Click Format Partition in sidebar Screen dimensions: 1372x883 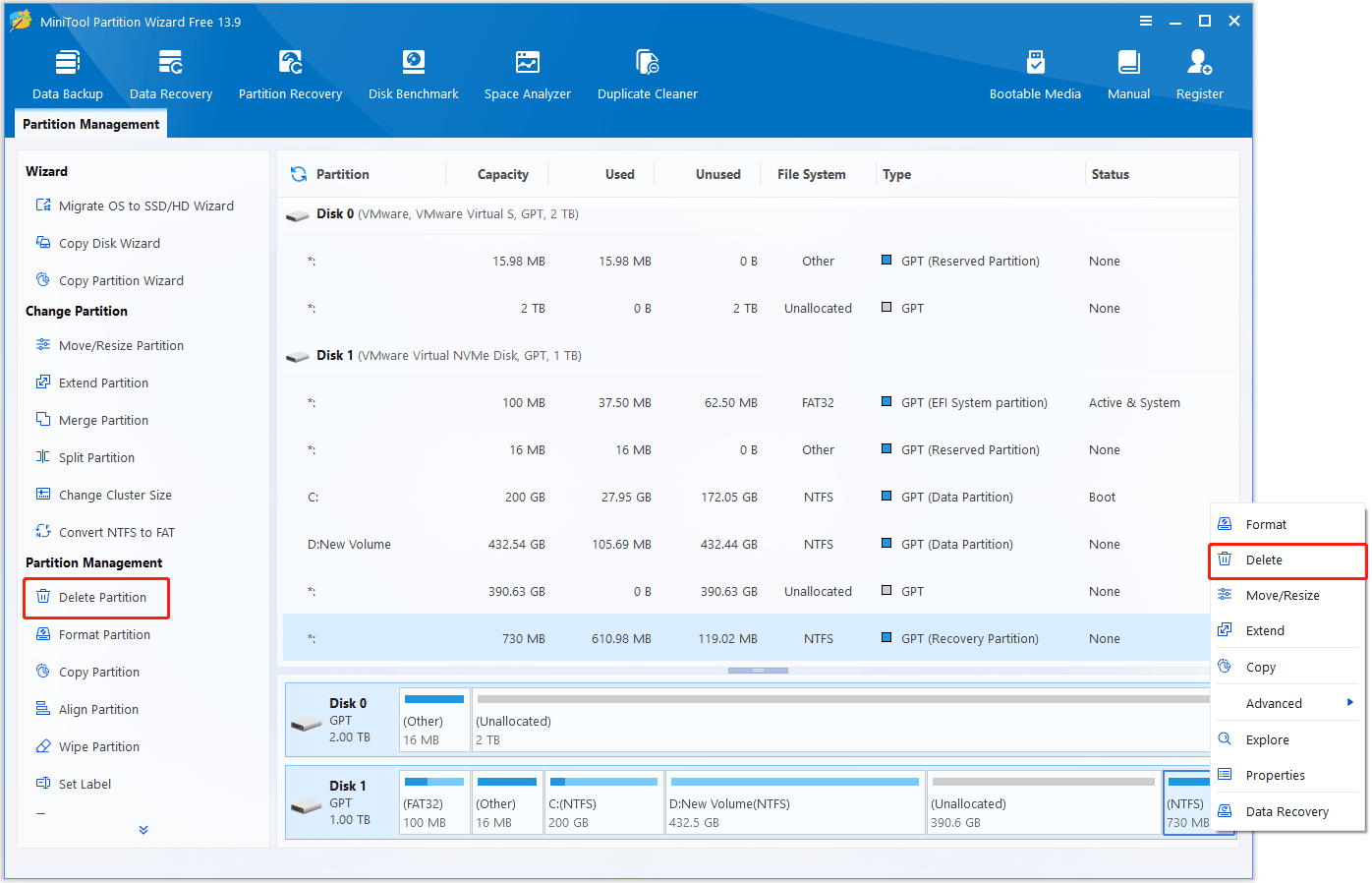tap(93, 634)
